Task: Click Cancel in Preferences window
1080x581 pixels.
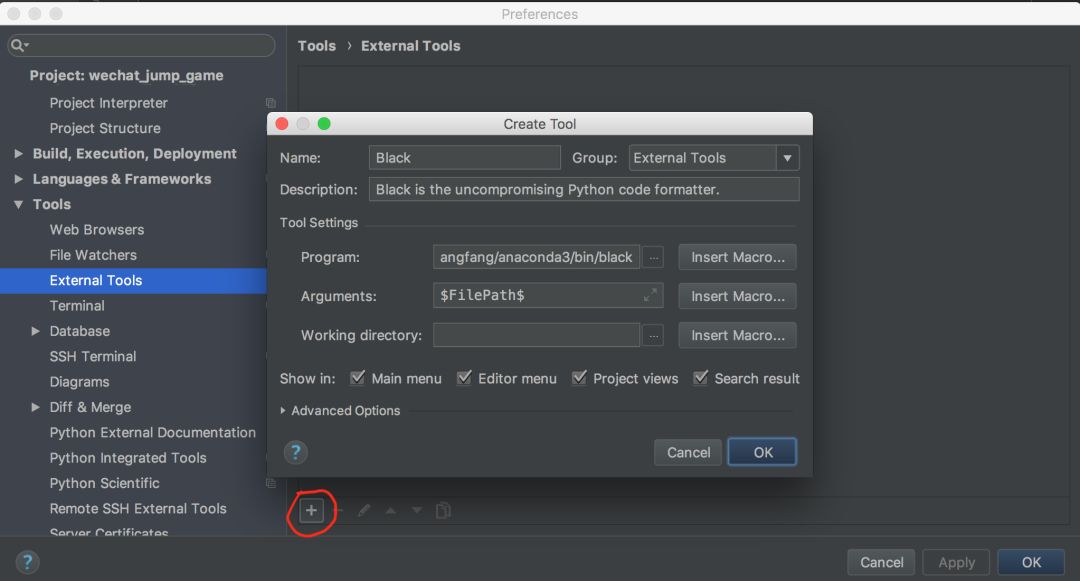Action: (881, 562)
